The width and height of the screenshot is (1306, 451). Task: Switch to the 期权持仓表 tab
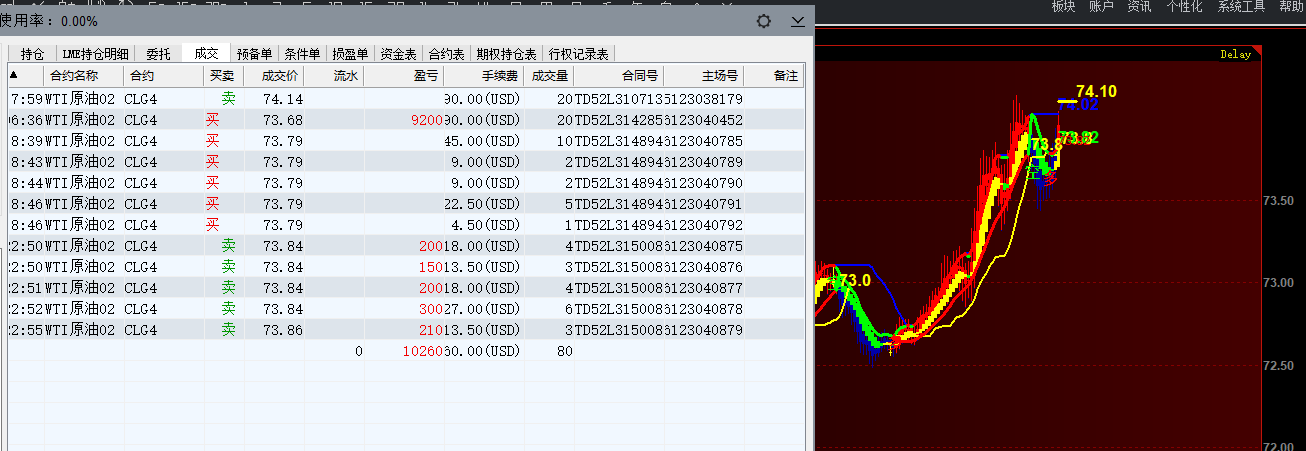click(506, 54)
